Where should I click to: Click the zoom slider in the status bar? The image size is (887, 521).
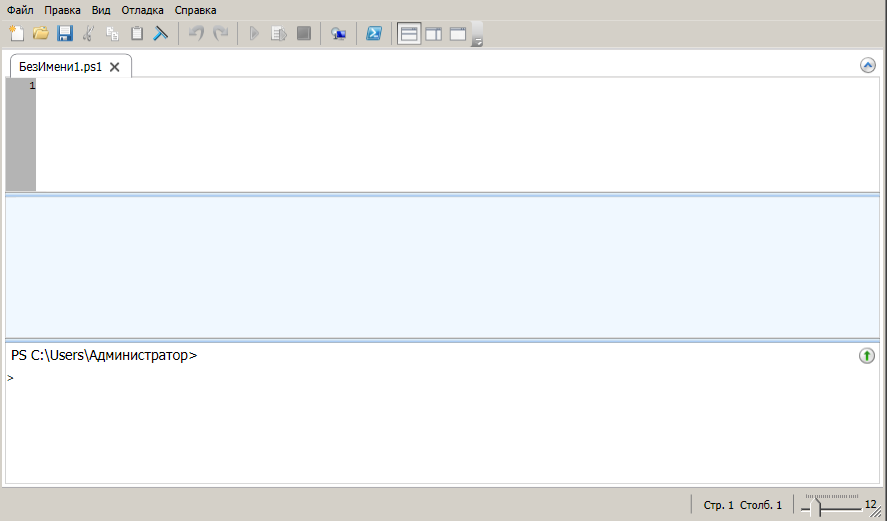click(x=817, y=506)
